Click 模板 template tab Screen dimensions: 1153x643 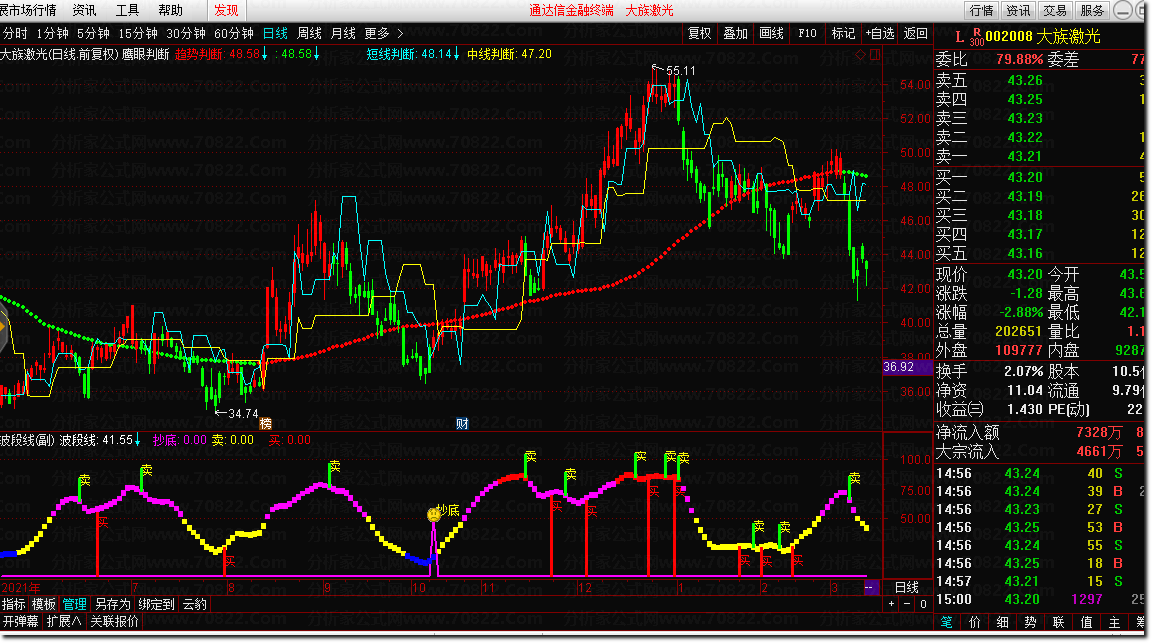[44, 605]
